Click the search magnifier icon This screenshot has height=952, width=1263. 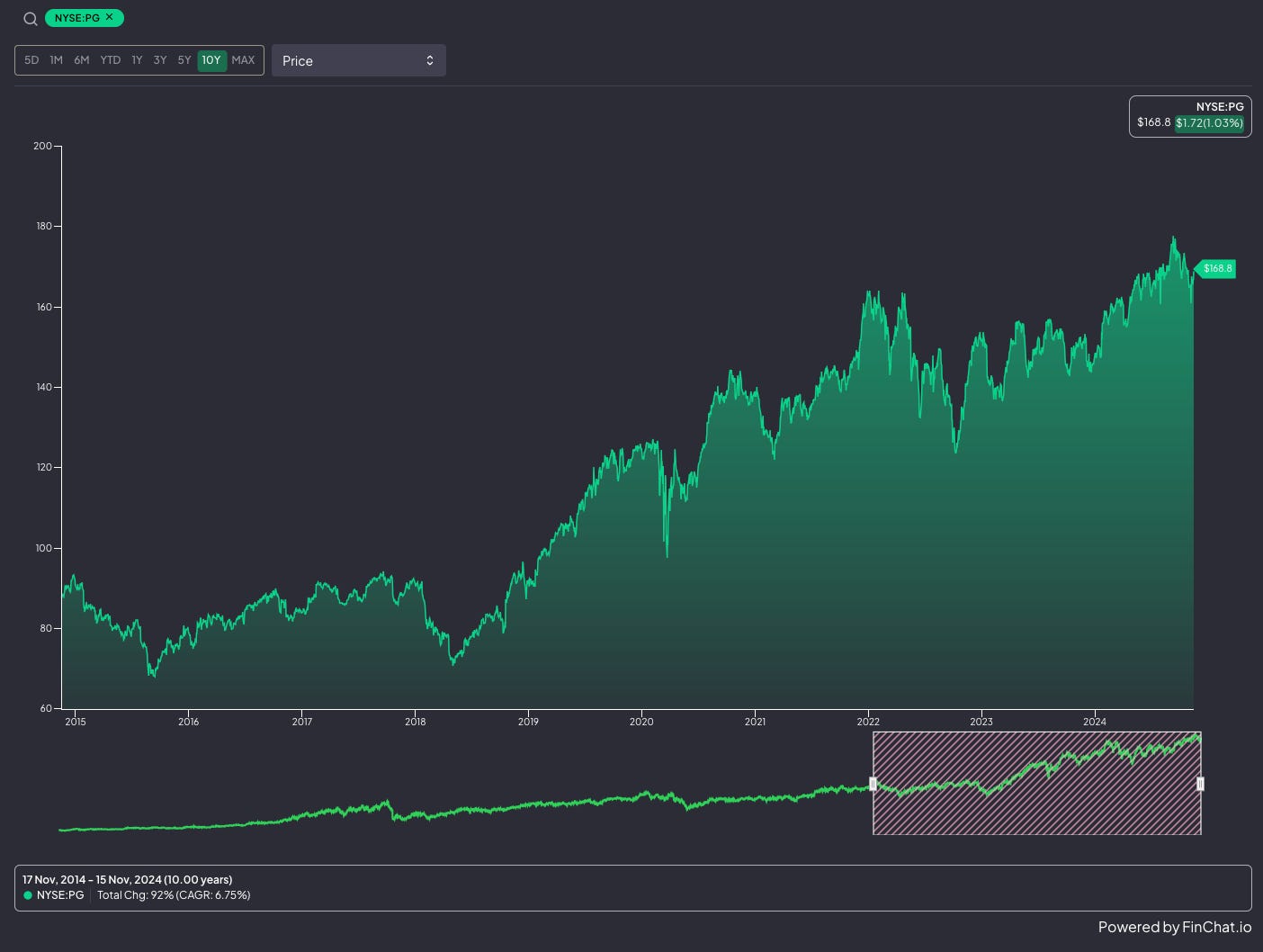pos(31,19)
